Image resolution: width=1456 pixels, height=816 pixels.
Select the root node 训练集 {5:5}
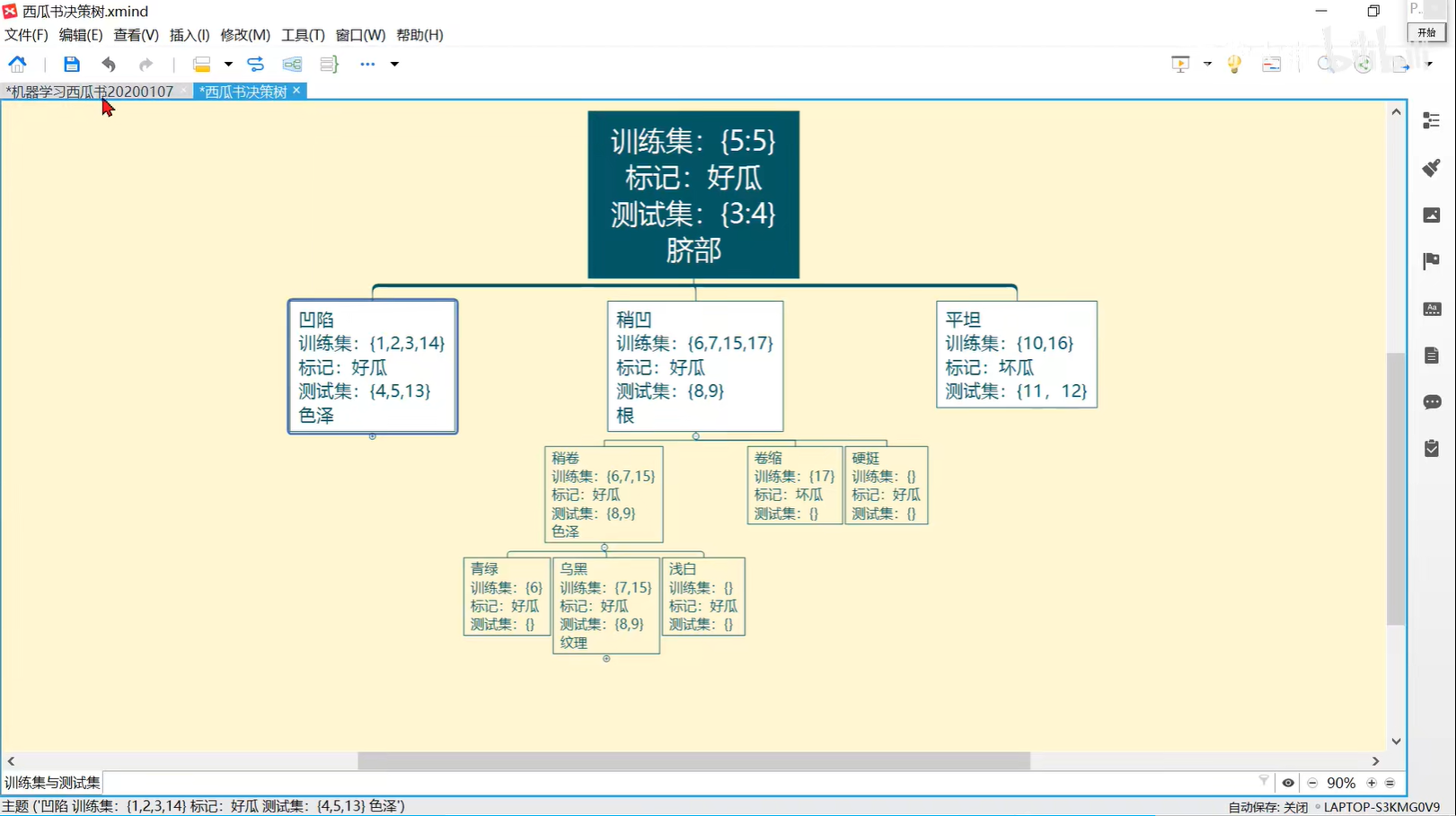693,195
